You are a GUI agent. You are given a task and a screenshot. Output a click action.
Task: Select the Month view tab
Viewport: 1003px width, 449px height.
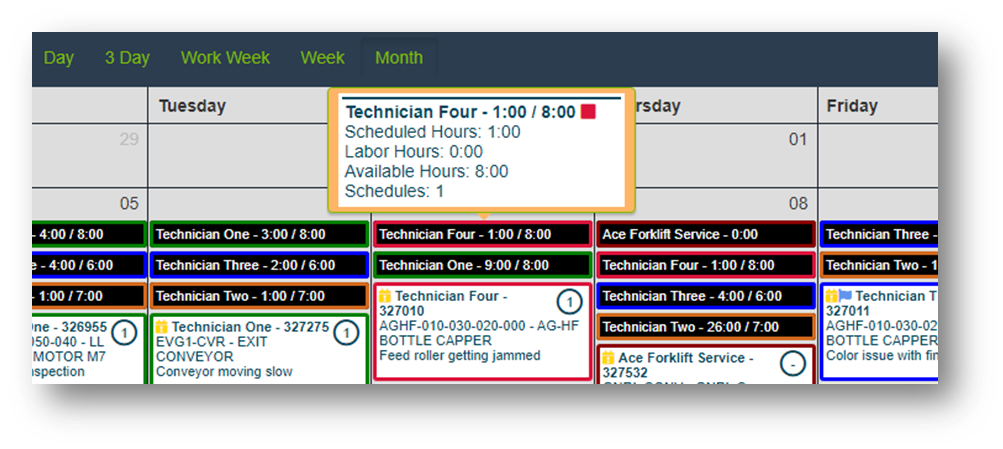[398, 58]
